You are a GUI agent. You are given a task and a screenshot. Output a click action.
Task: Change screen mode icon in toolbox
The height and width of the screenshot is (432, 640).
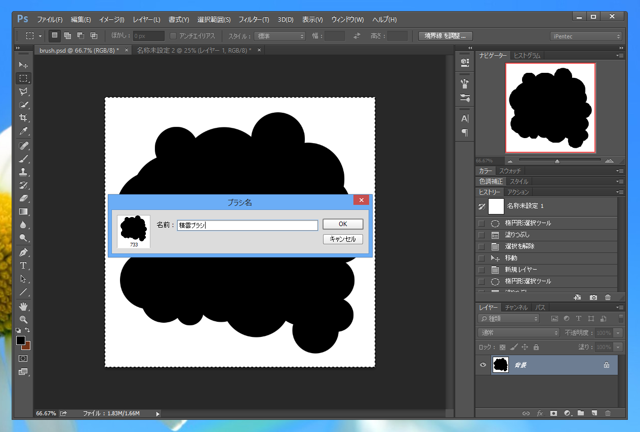pos(23,372)
